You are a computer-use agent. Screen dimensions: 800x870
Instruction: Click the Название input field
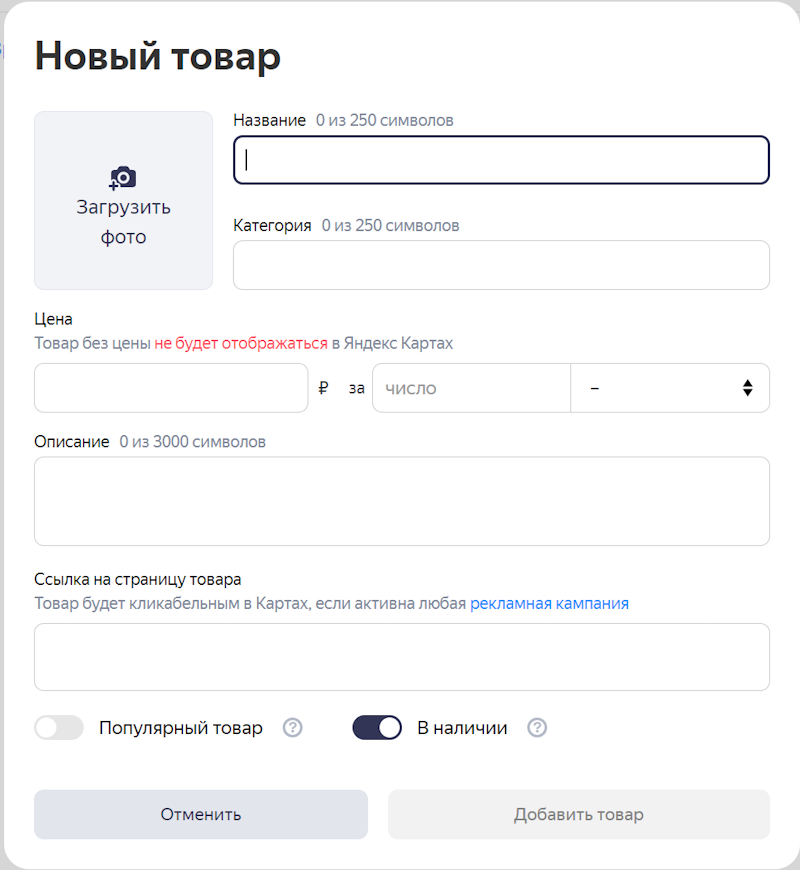pos(500,159)
